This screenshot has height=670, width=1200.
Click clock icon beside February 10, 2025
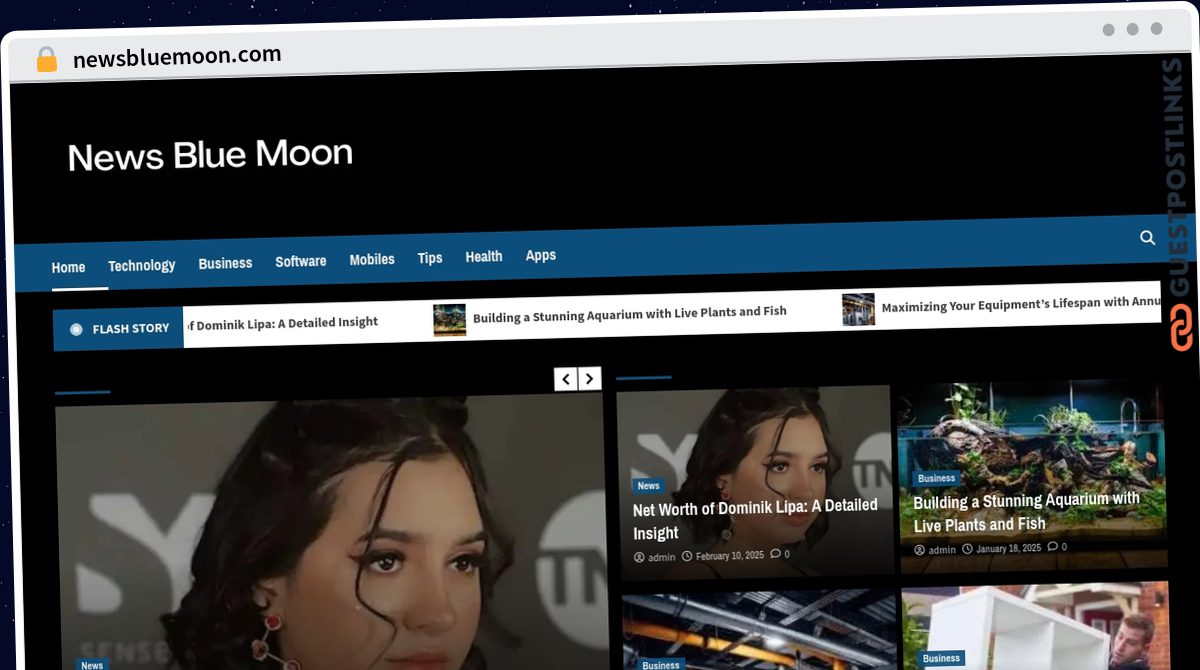click(x=687, y=556)
